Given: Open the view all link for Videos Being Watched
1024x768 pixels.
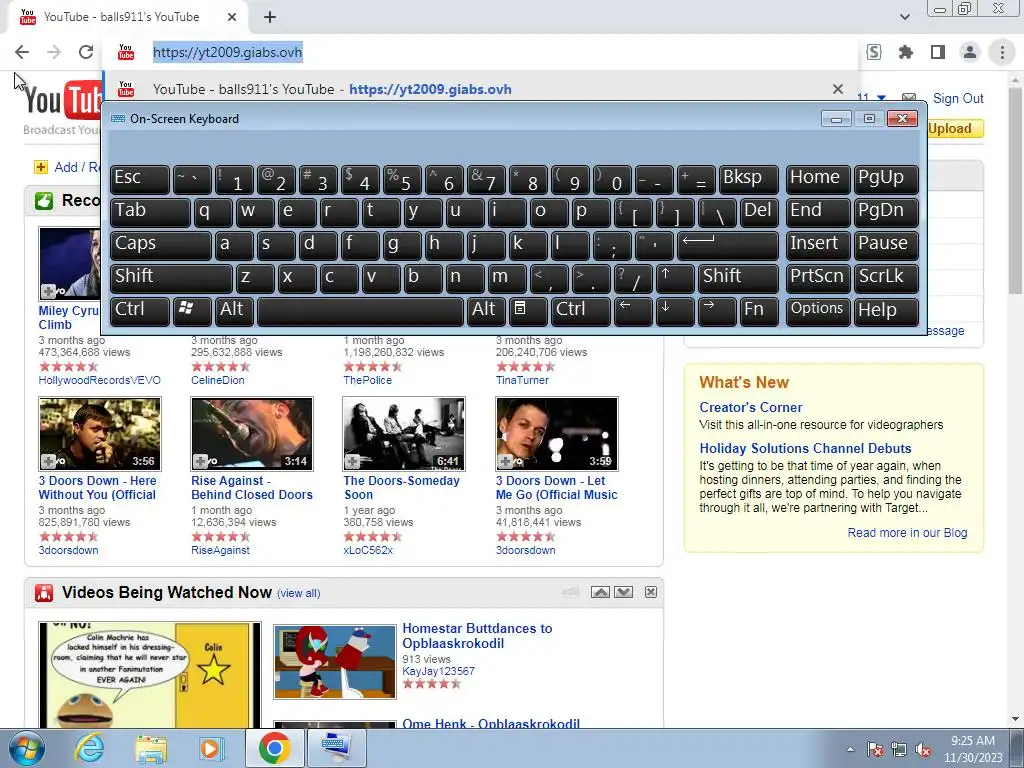Looking at the screenshot, I should coord(298,594).
